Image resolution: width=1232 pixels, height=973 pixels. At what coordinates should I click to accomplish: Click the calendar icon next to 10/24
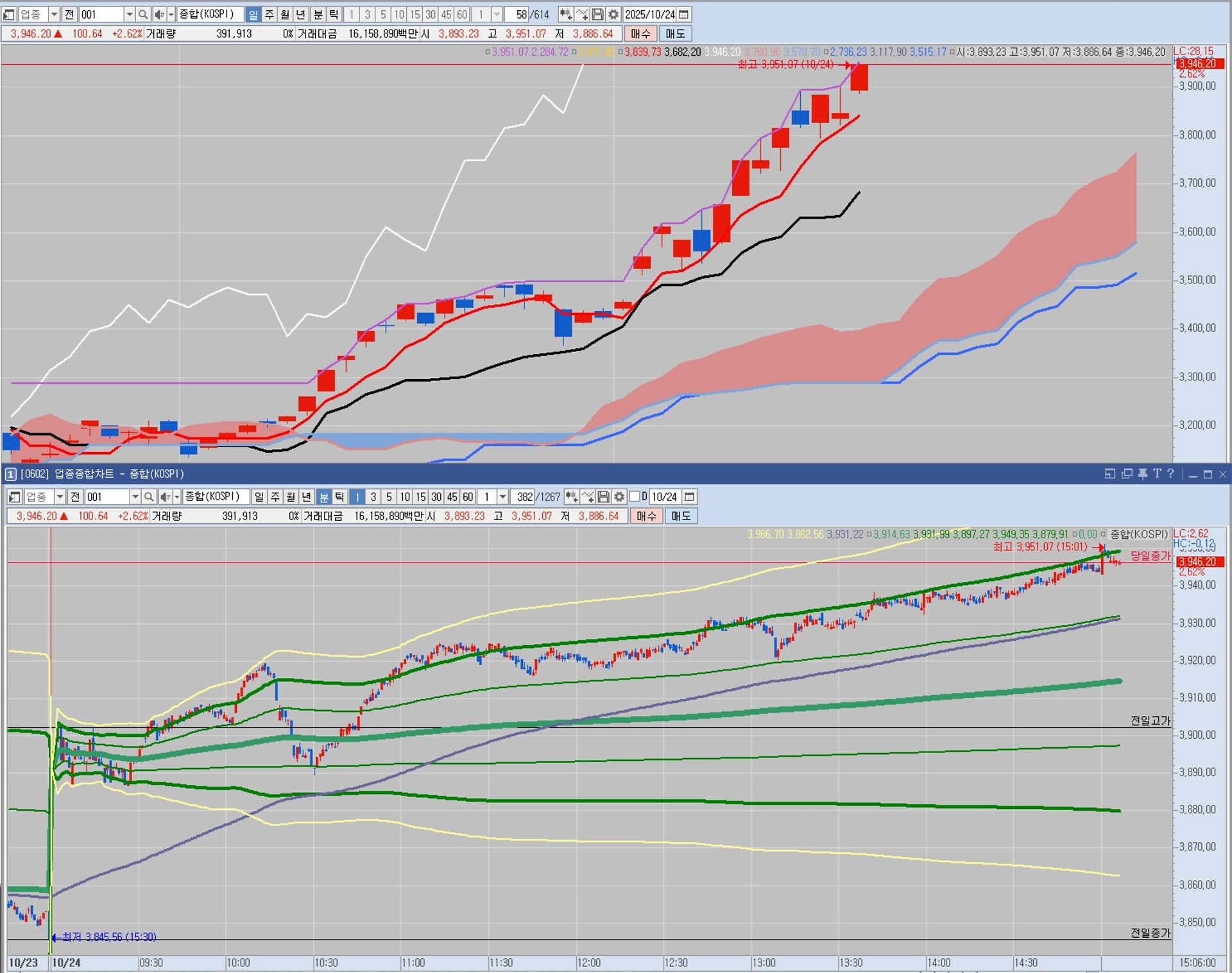(689, 497)
